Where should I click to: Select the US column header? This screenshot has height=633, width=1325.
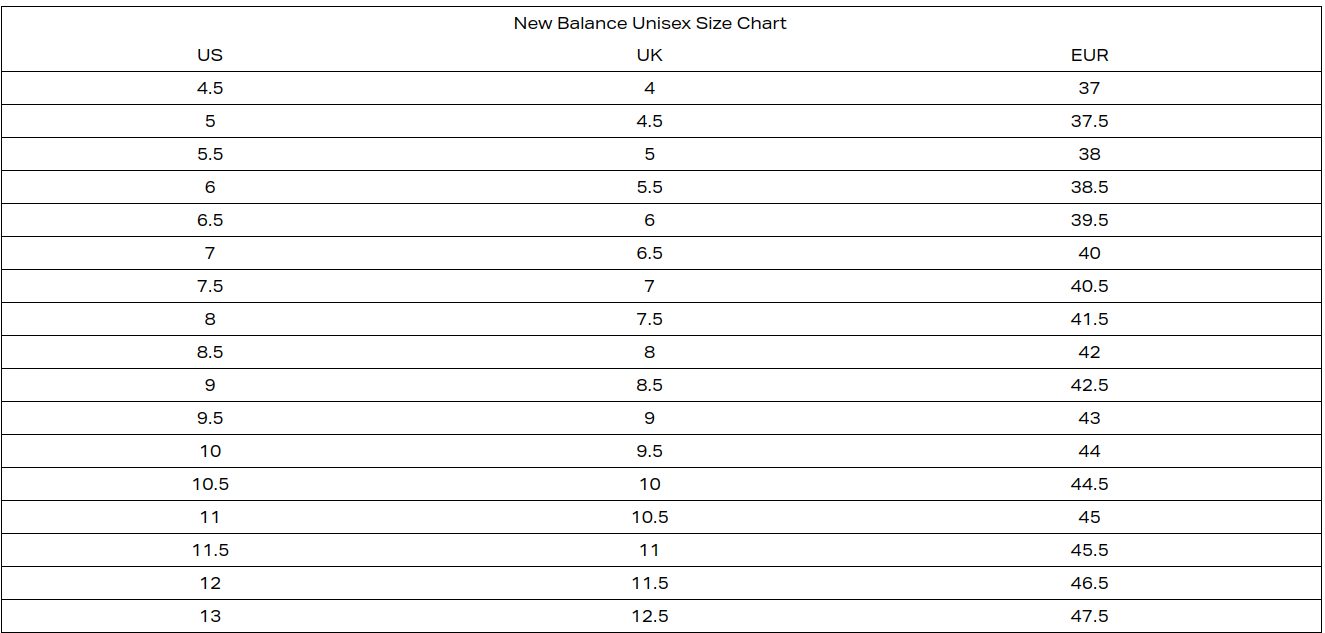210,56
